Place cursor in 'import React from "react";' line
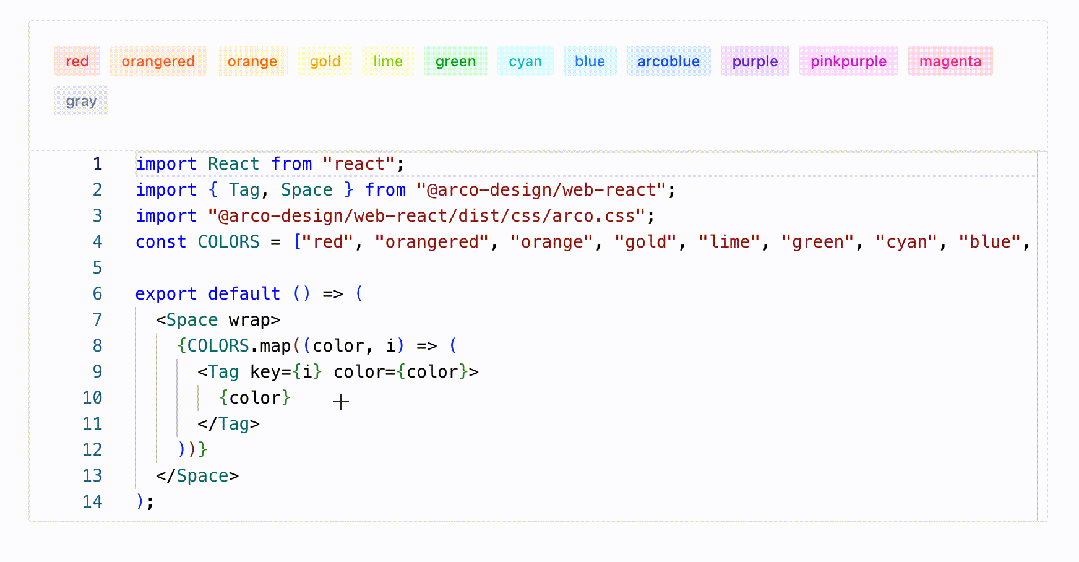This screenshot has height=562, width=1079. click(x=270, y=164)
